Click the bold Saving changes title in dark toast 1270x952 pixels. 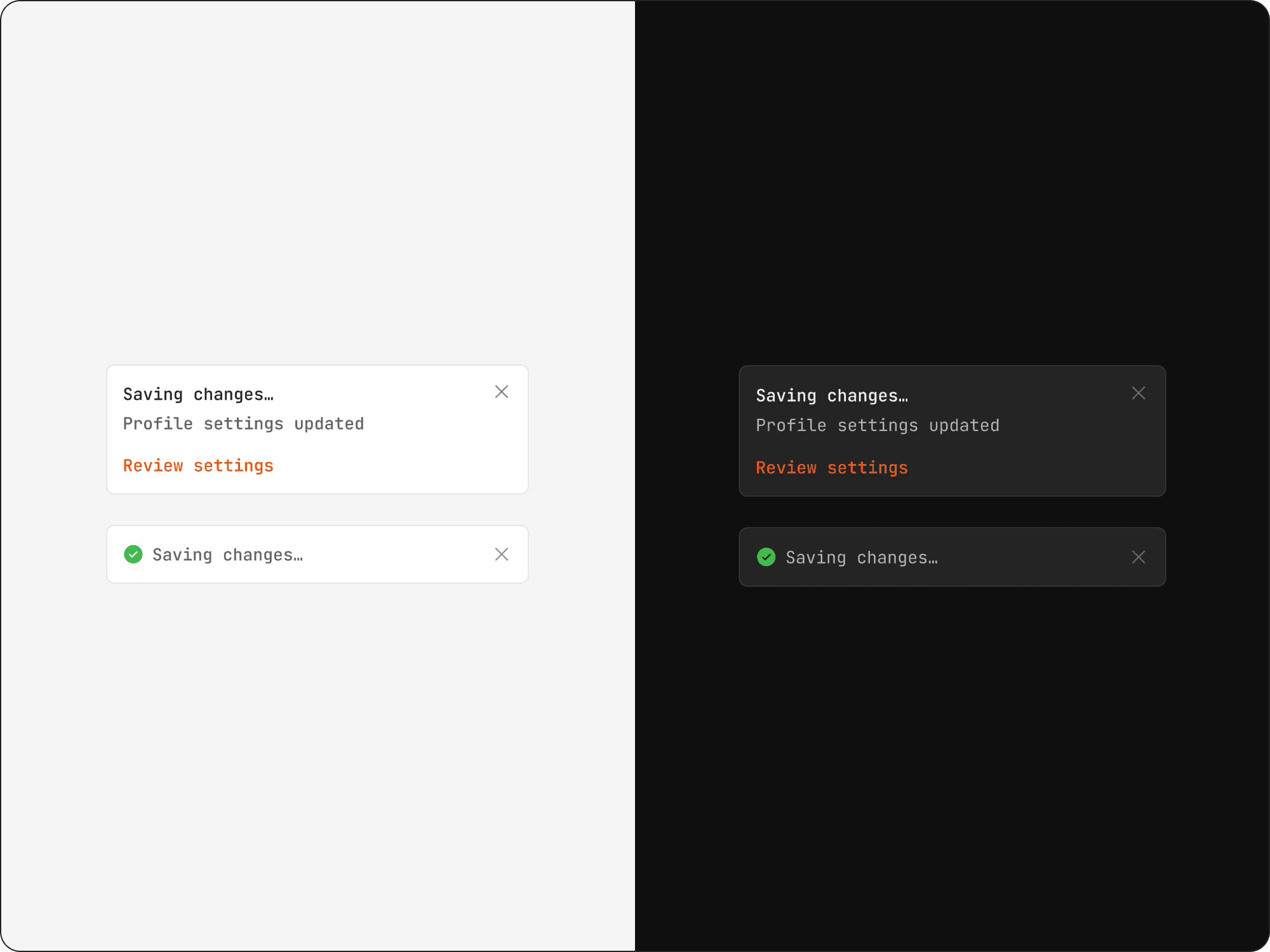832,396
